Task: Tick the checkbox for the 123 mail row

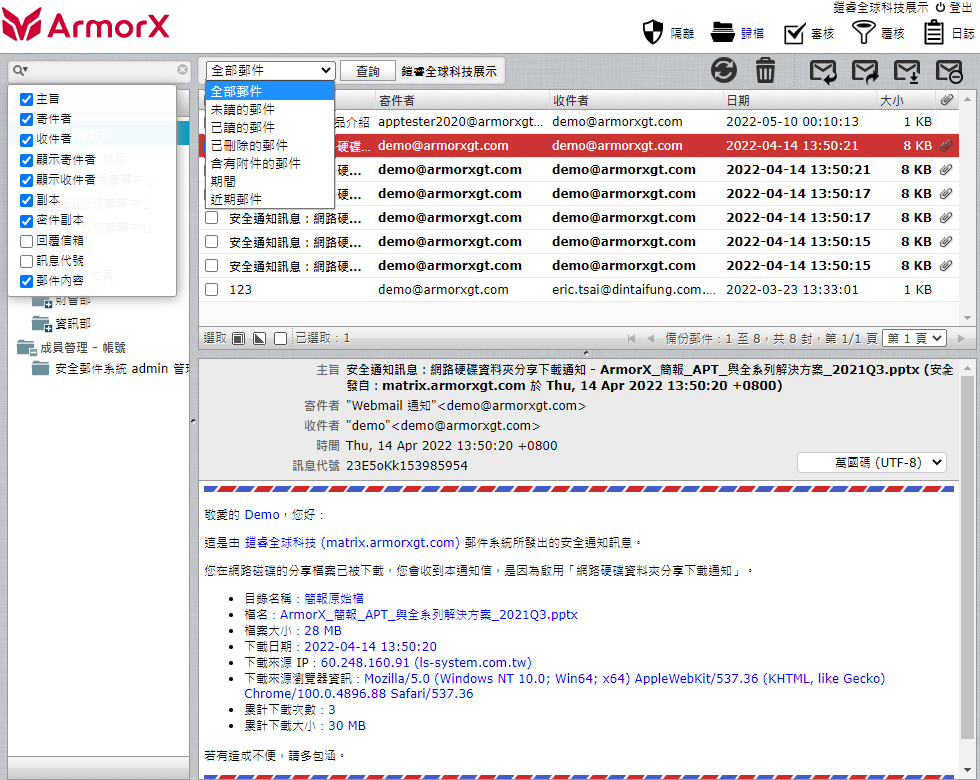Action: (212, 289)
